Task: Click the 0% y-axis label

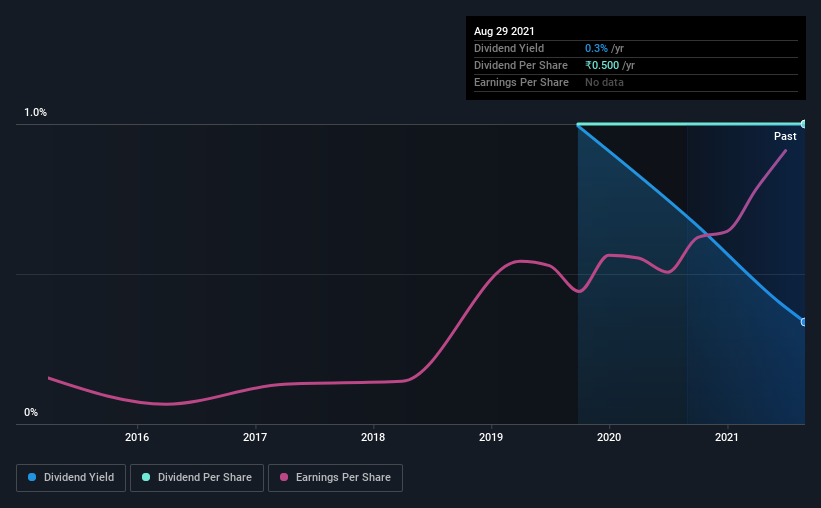Action: click(31, 412)
